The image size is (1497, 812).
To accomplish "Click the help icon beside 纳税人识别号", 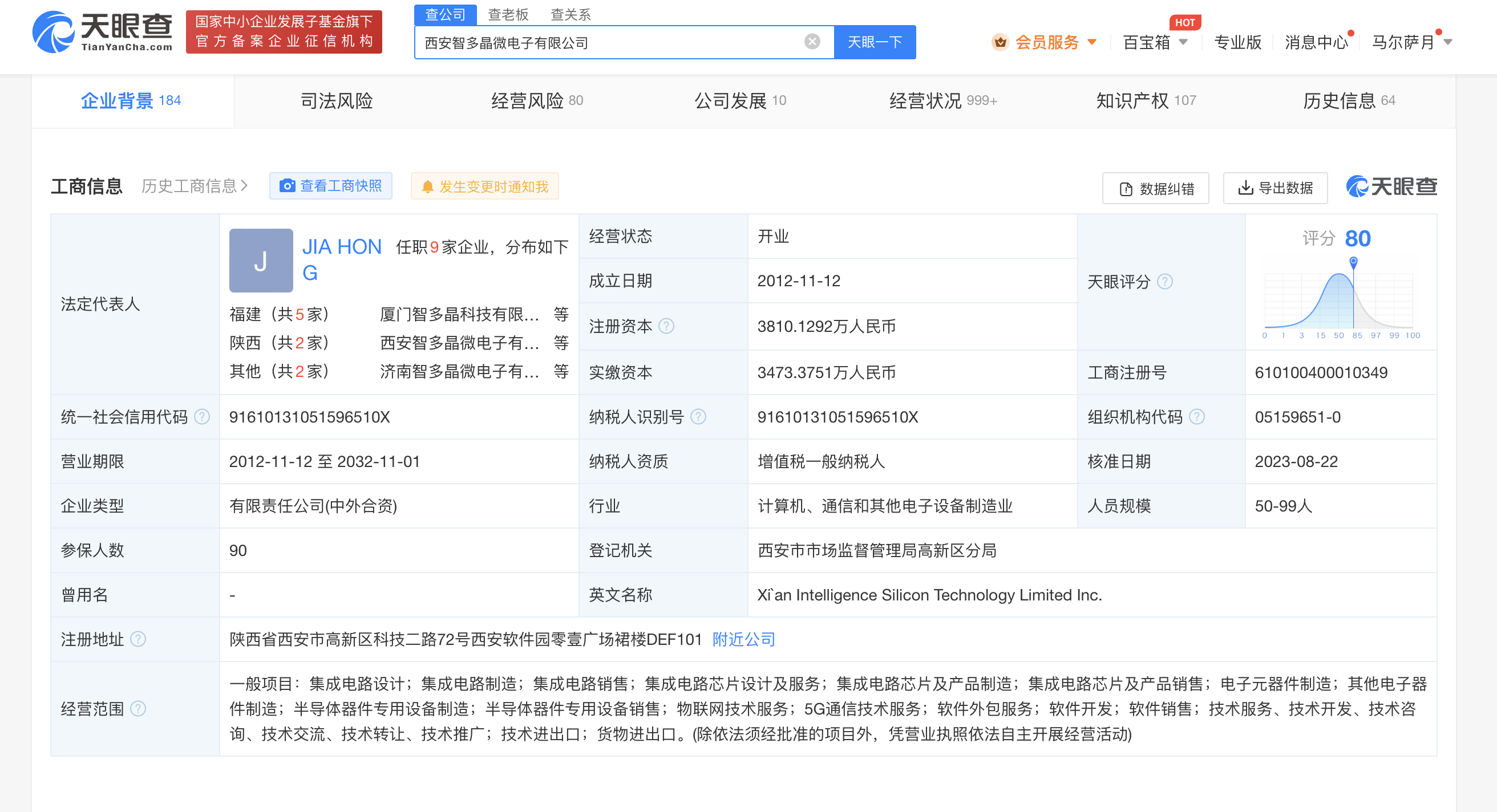I will pos(698,416).
